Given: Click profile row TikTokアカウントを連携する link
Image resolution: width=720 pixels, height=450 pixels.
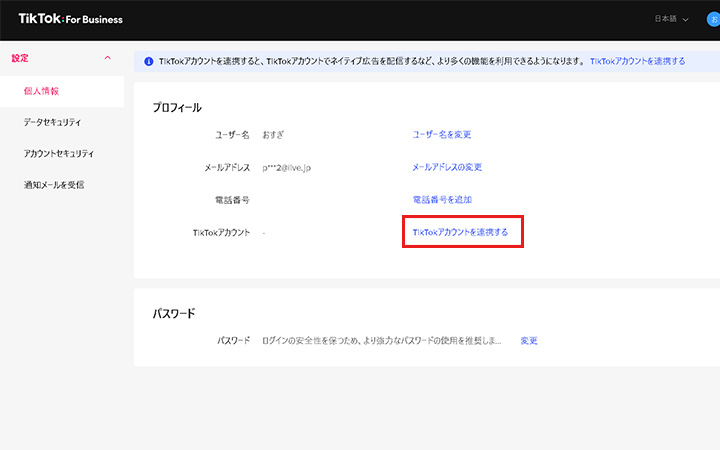Looking at the screenshot, I should tap(460, 232).
